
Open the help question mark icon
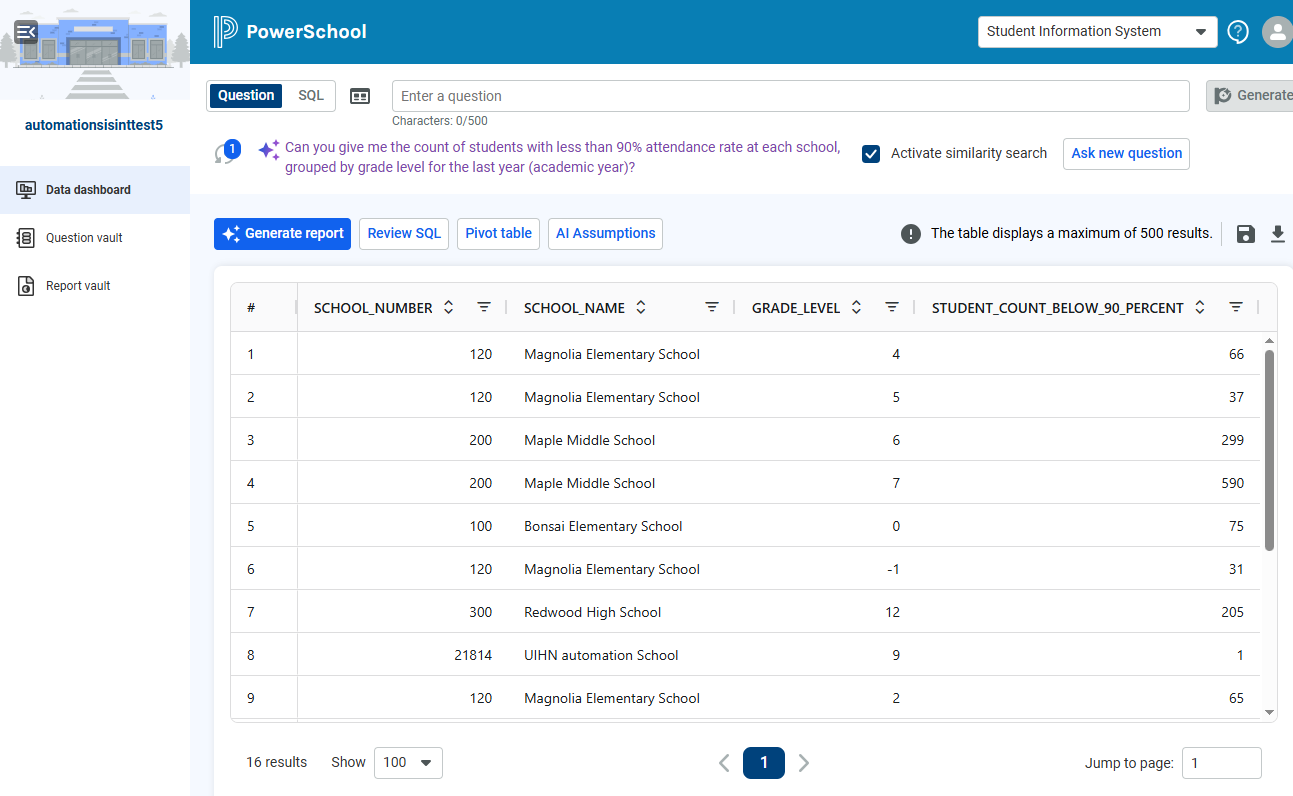coord(1238,32)
